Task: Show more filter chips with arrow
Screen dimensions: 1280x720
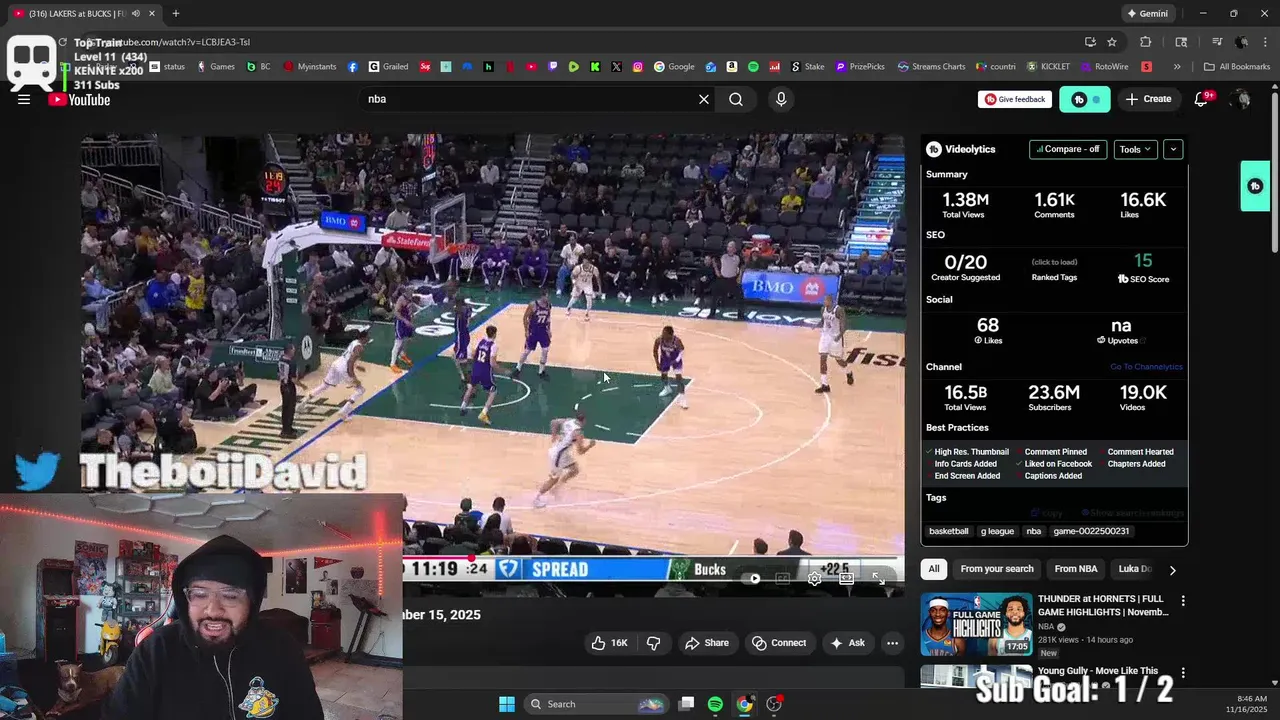Action: tap(1172, 570)
